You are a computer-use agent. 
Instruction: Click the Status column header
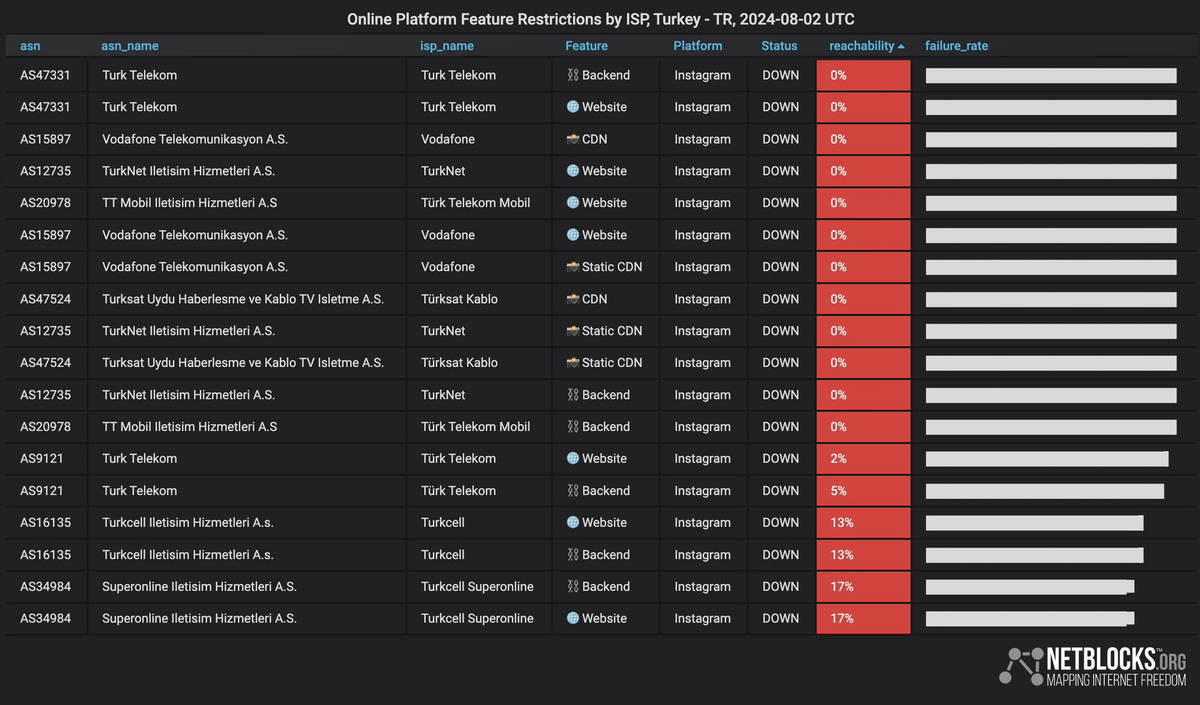[779, 46]
